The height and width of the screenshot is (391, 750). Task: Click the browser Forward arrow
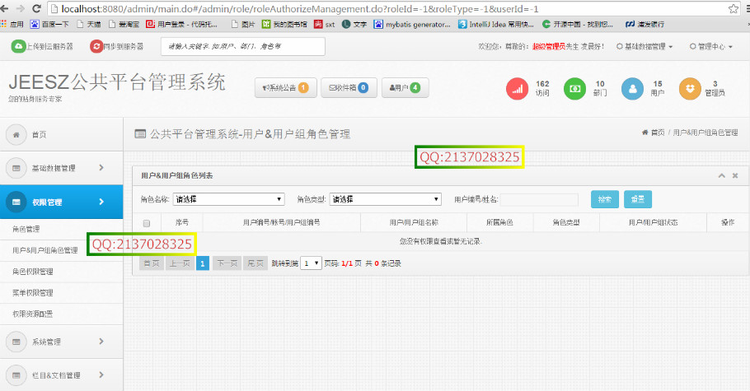coord(20,9)
